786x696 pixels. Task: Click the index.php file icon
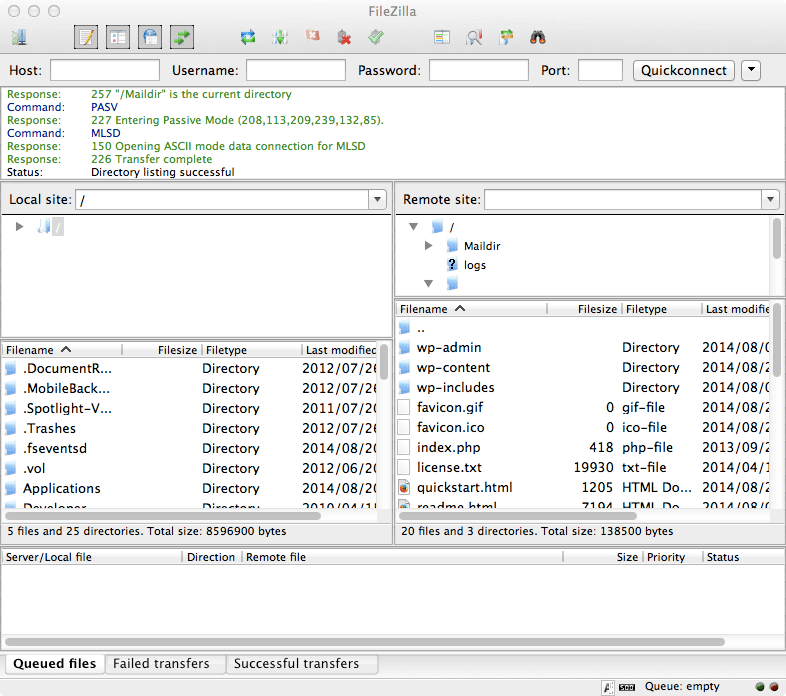(404, 447)
